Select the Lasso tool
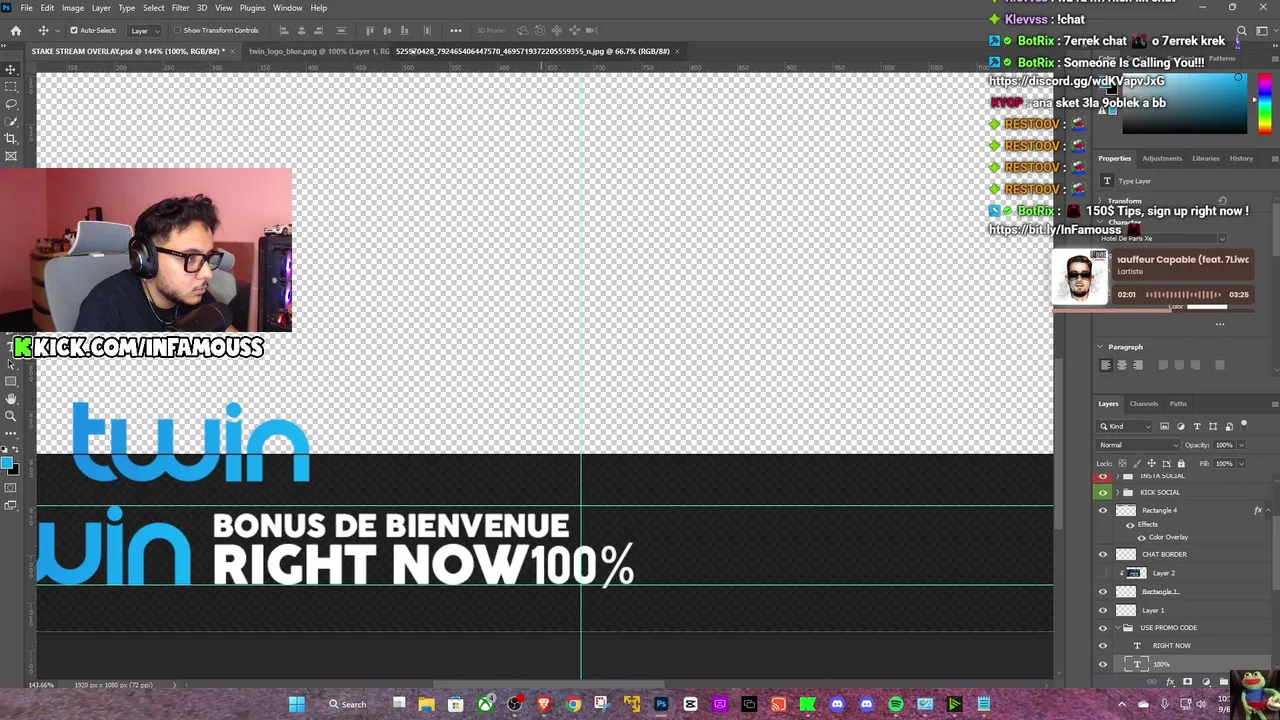 (11, 103)
